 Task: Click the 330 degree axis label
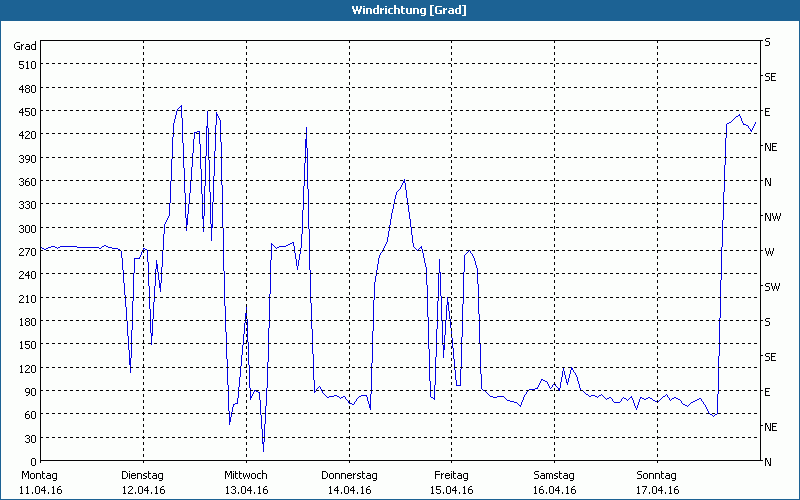tap(28, 205)
